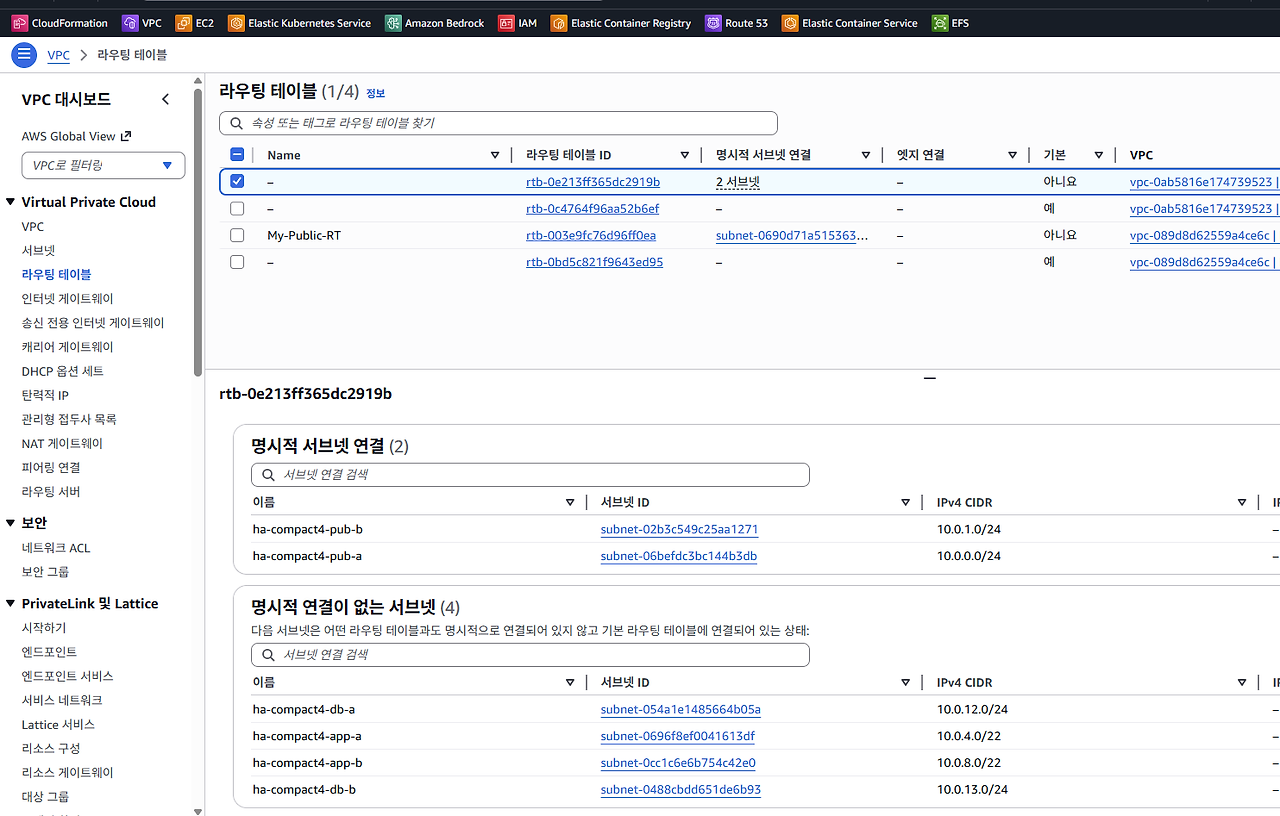Open the Elastic Container Service icon
The image size is (1280, 816).
790,23
